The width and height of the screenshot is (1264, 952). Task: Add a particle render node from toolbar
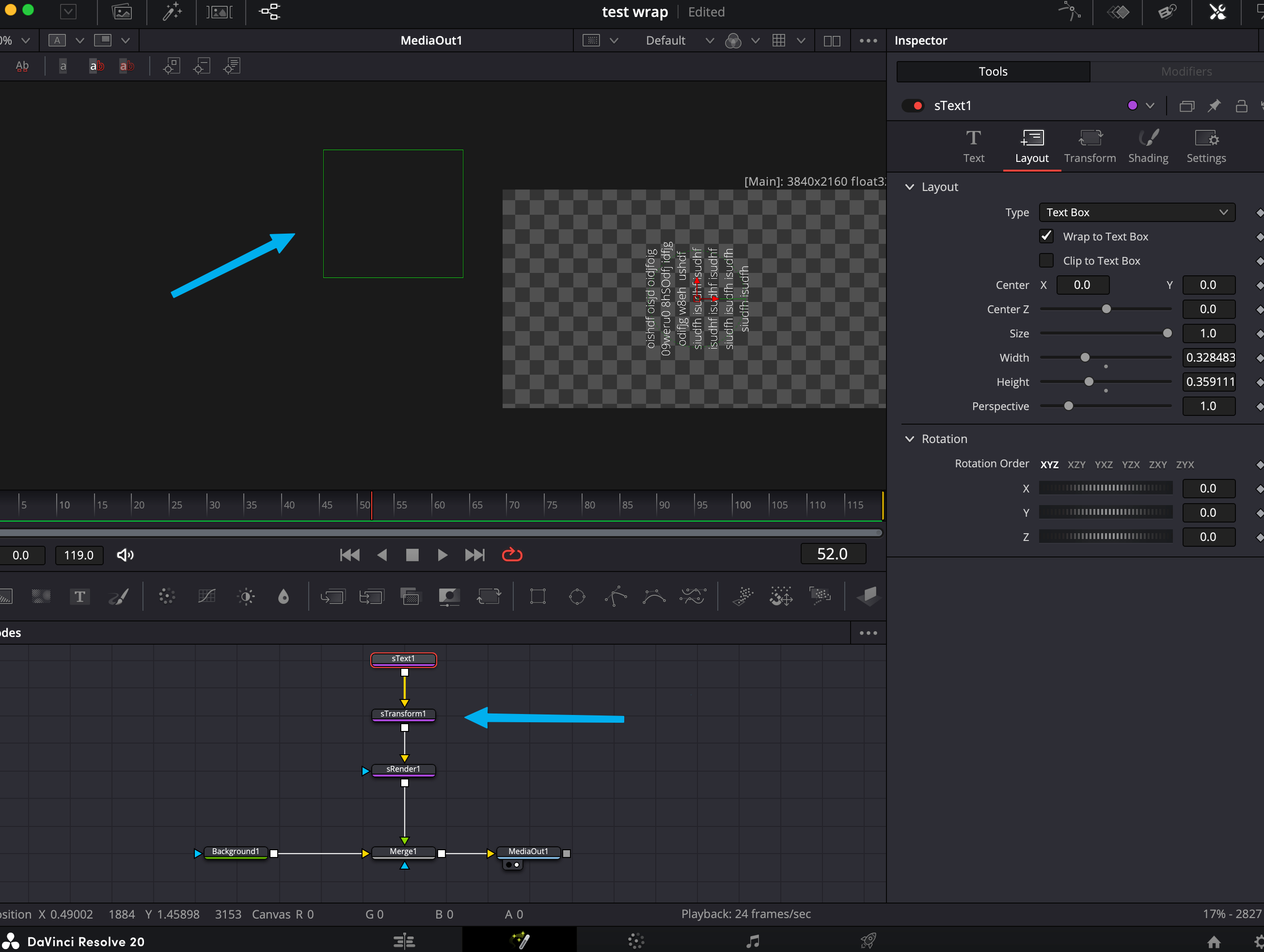pos(820,597)
